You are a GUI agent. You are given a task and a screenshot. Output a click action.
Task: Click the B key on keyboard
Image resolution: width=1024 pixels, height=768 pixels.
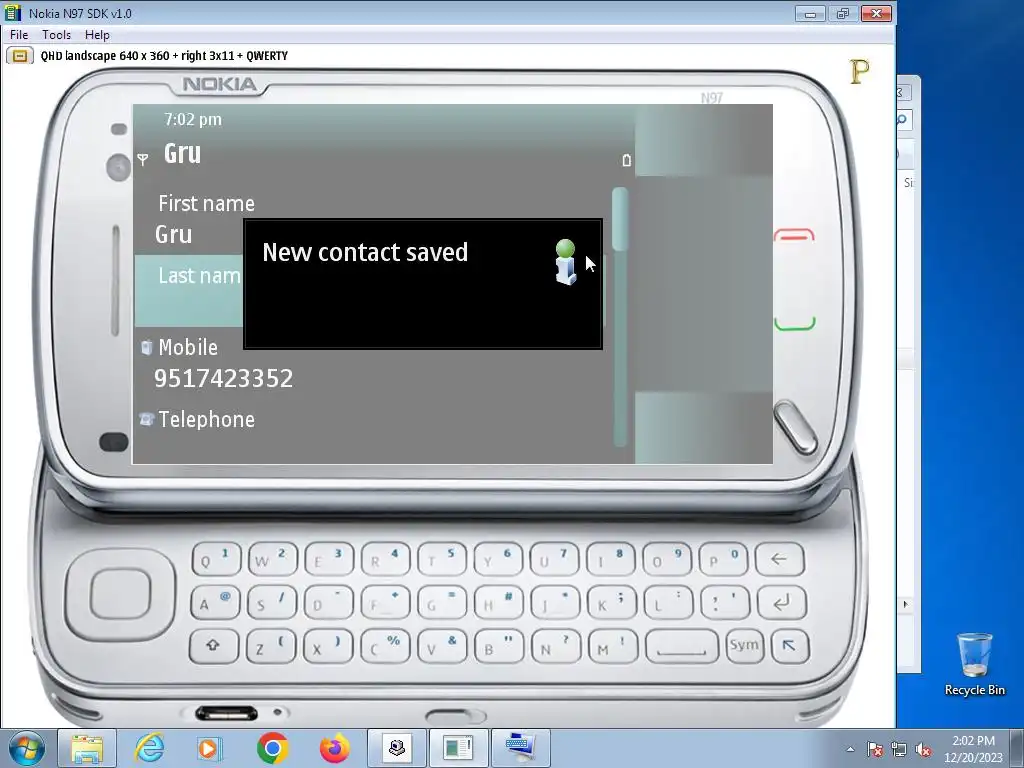click(x=498, y=646)
